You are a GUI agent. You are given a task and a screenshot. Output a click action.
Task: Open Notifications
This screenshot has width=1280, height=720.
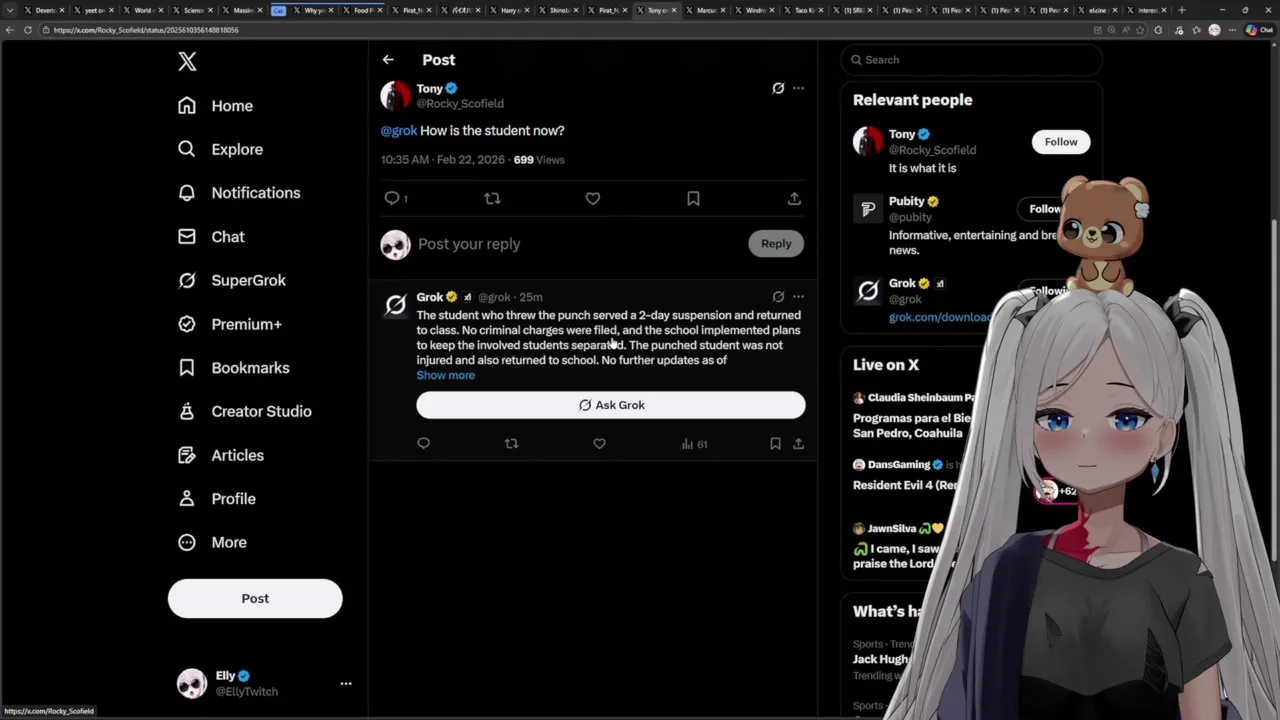(x=239, y=193)
